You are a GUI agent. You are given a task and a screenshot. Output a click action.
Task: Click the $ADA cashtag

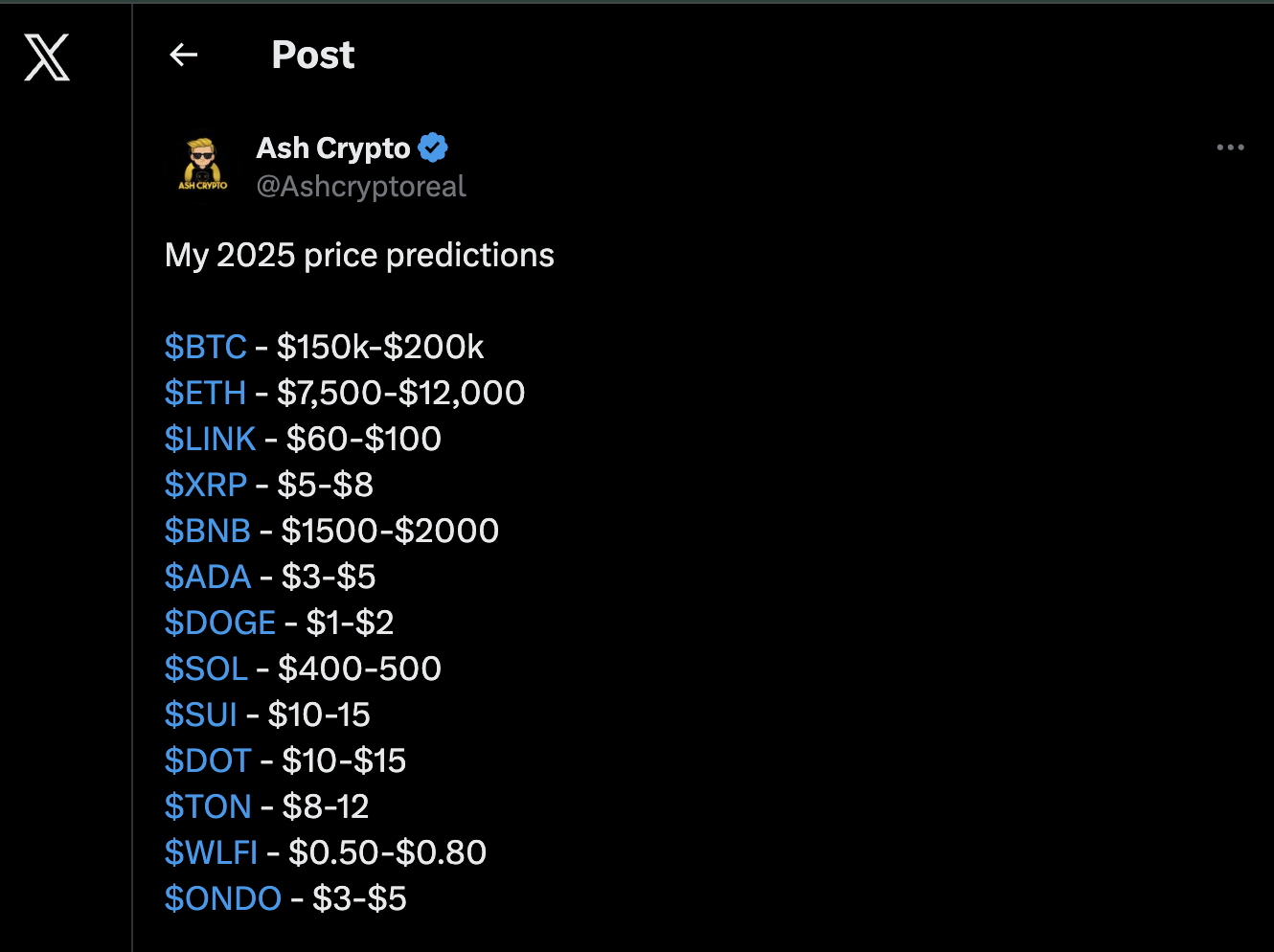[208, 577]
